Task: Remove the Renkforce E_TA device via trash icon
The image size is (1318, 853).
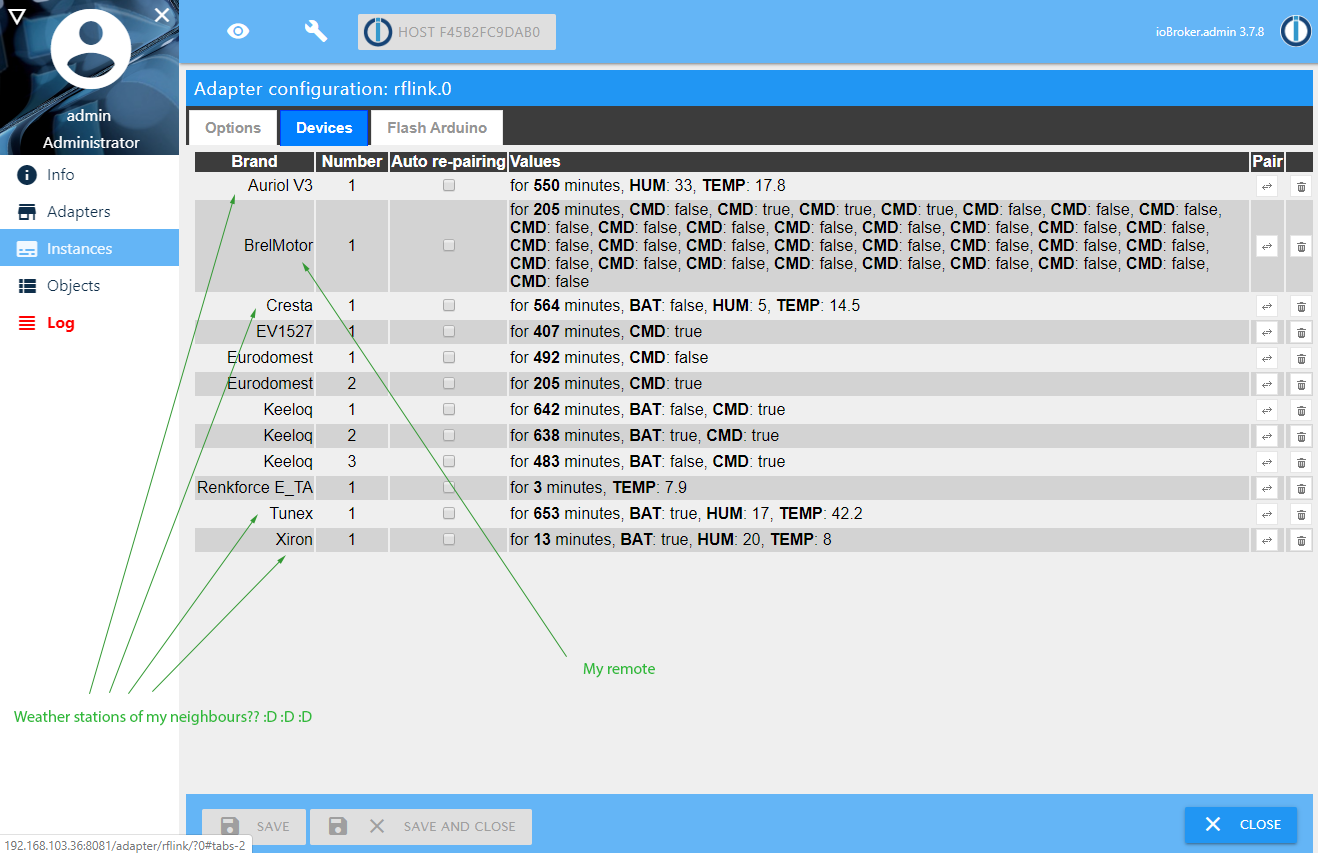Action: coord(1300,488)
